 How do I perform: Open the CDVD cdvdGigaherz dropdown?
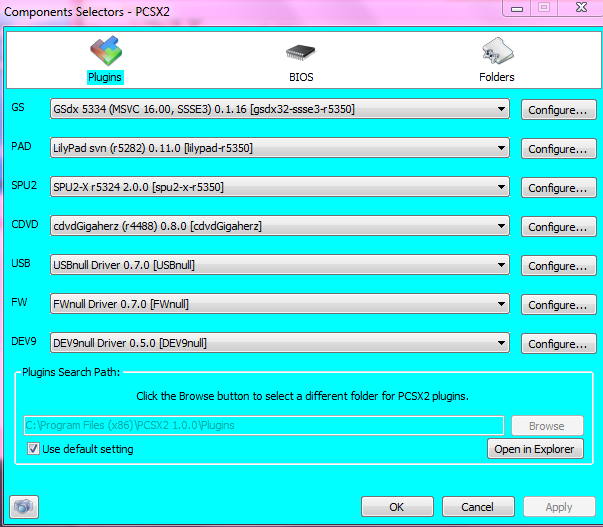[280, 226]
